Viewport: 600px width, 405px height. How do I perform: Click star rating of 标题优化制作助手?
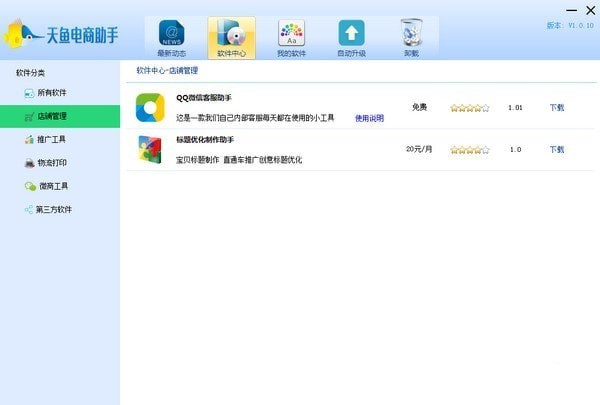(469, 150)
